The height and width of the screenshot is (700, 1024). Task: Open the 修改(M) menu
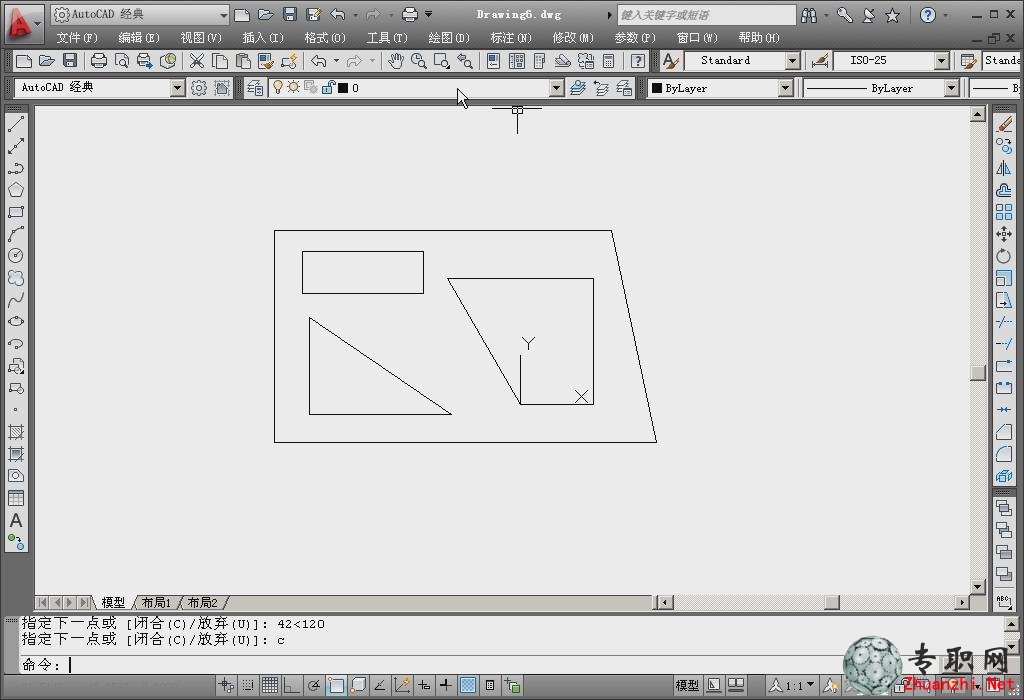point(573,38)
